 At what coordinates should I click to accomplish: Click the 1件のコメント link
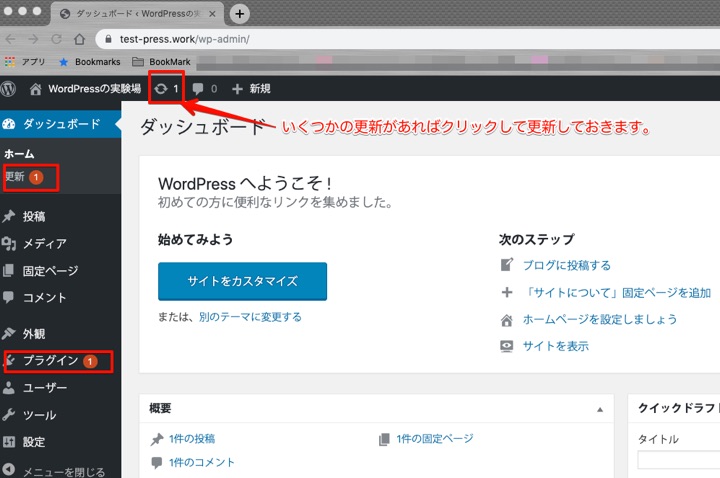pyautogui.click(x=202, y=462)
